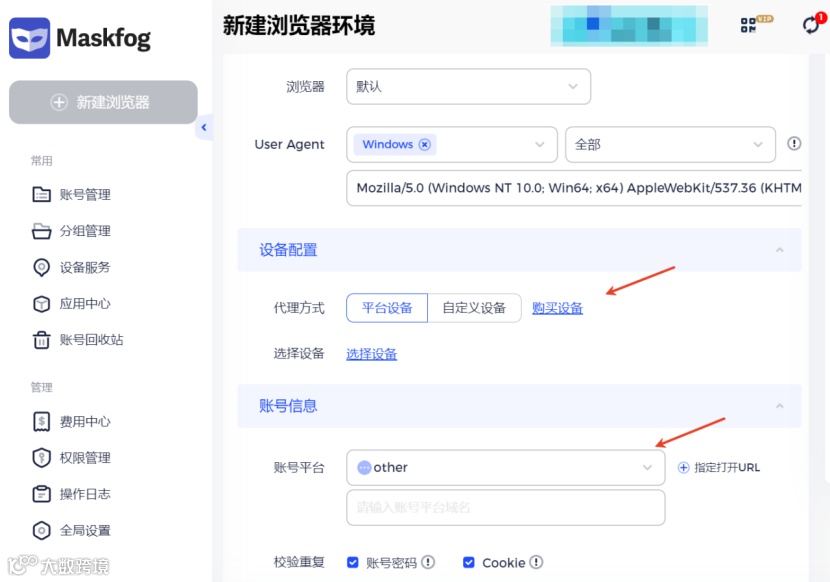The height and width of the screenshot is (582, 830).
Task: Open the 全部 version dropdown
Action: coord(670,145)
